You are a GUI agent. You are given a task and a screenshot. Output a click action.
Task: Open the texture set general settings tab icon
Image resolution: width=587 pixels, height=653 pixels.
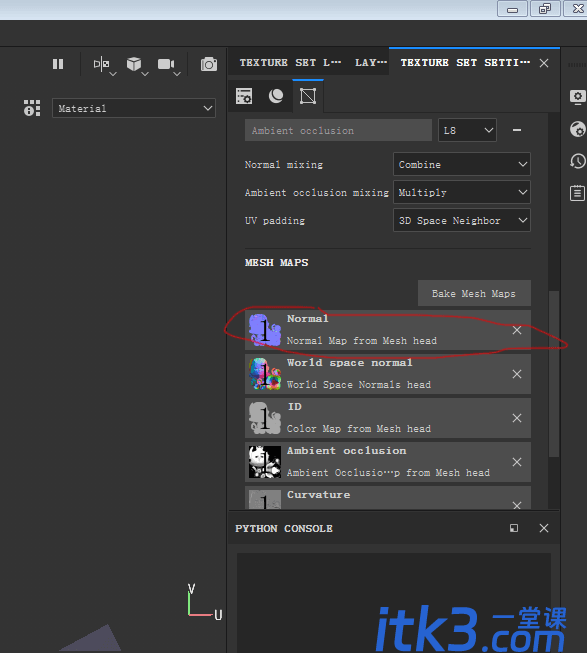coord(244,96)
